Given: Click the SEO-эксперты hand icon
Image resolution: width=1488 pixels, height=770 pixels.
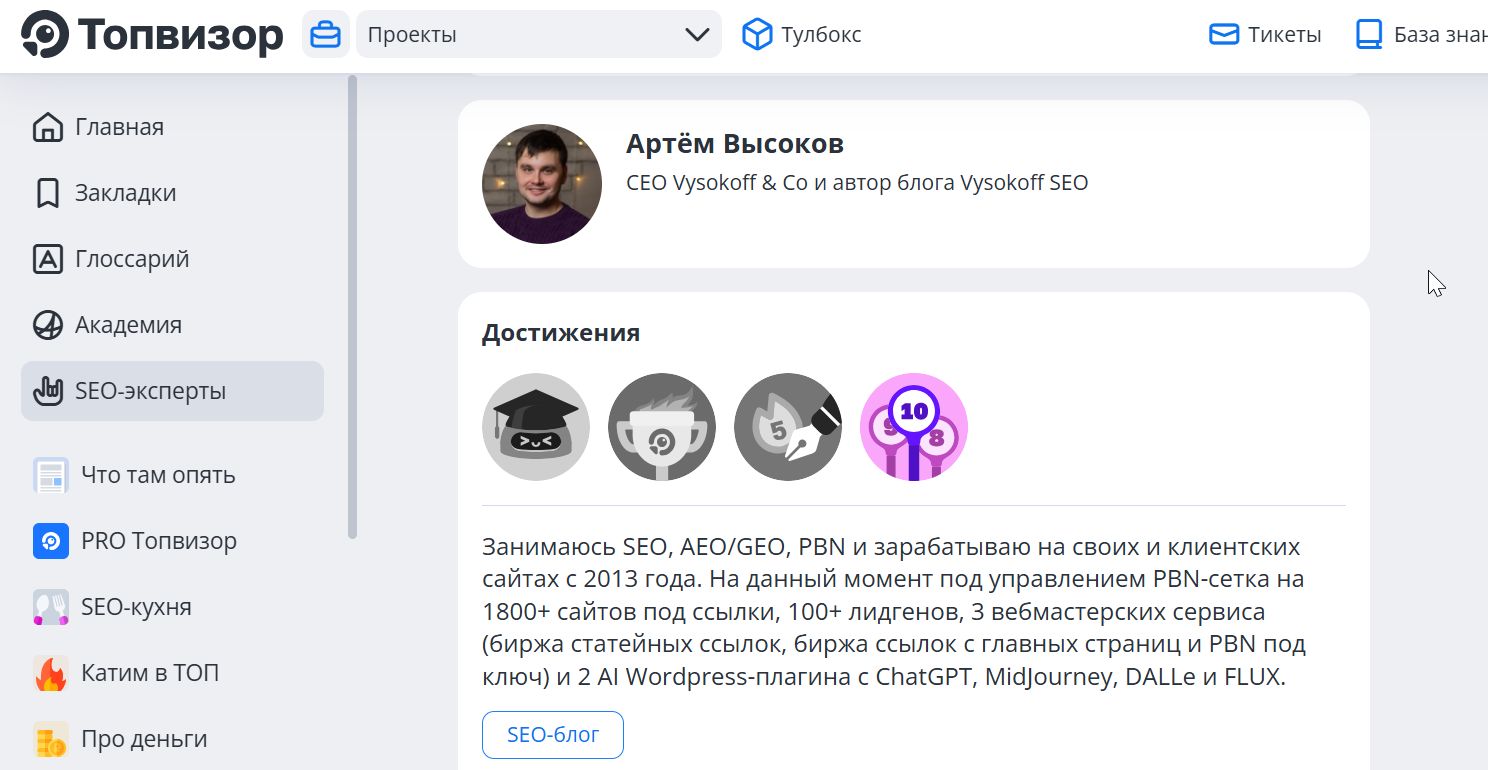Looking at the screenshot, I should coord(48,391).
